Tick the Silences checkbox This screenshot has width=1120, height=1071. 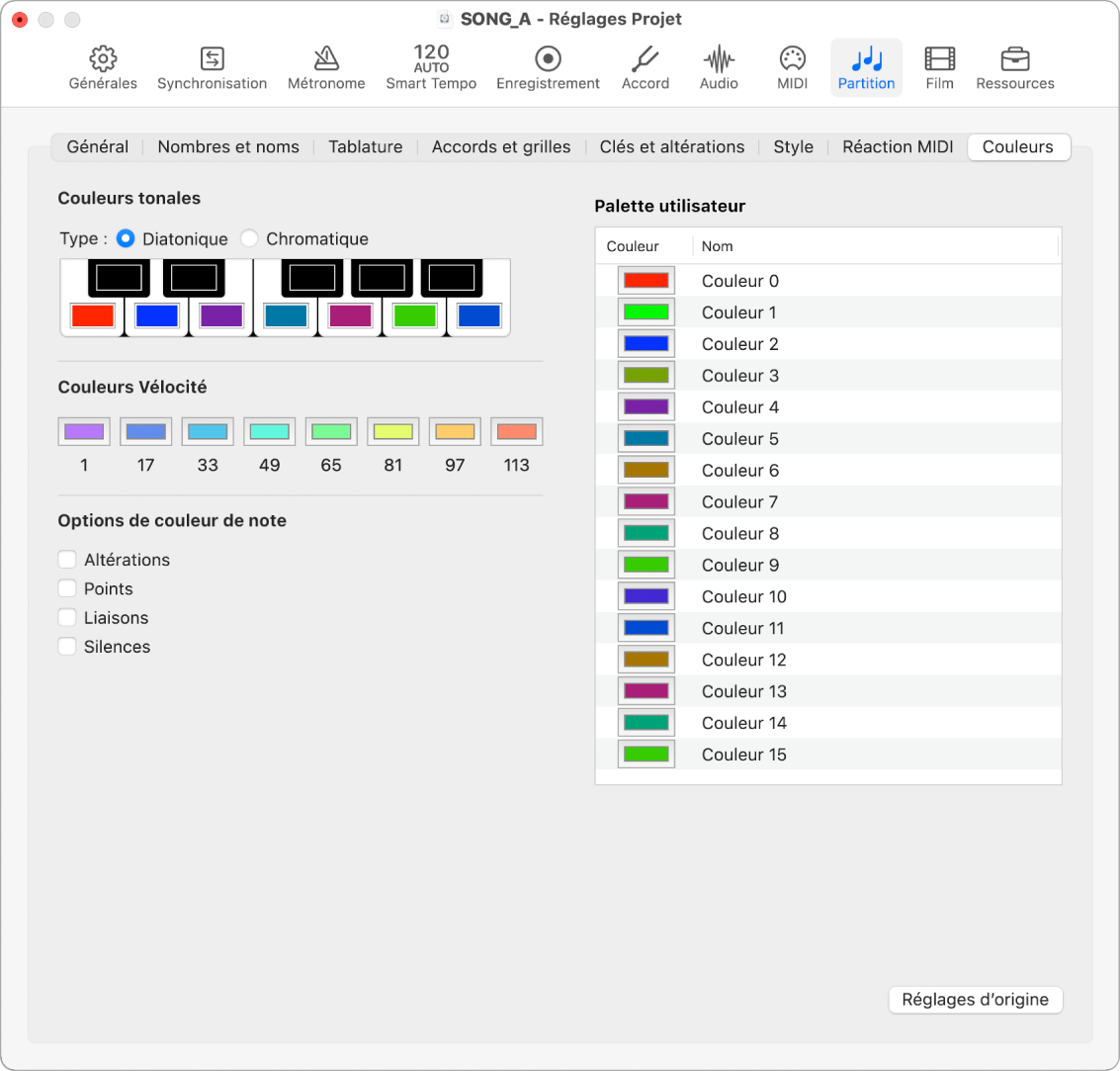coord(67,647)
